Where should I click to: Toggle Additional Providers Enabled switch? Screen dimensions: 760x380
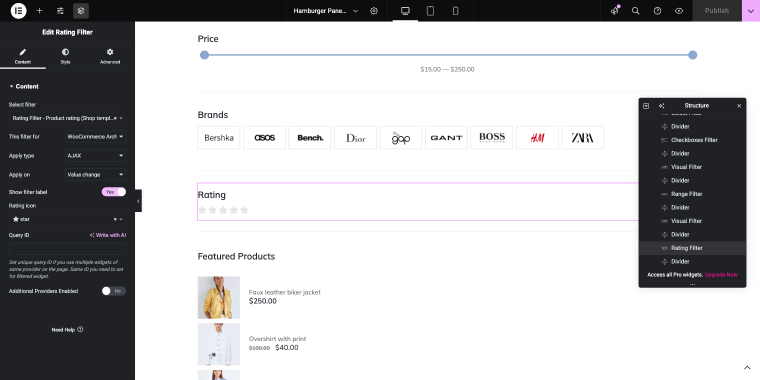click(x=114, y=291)
